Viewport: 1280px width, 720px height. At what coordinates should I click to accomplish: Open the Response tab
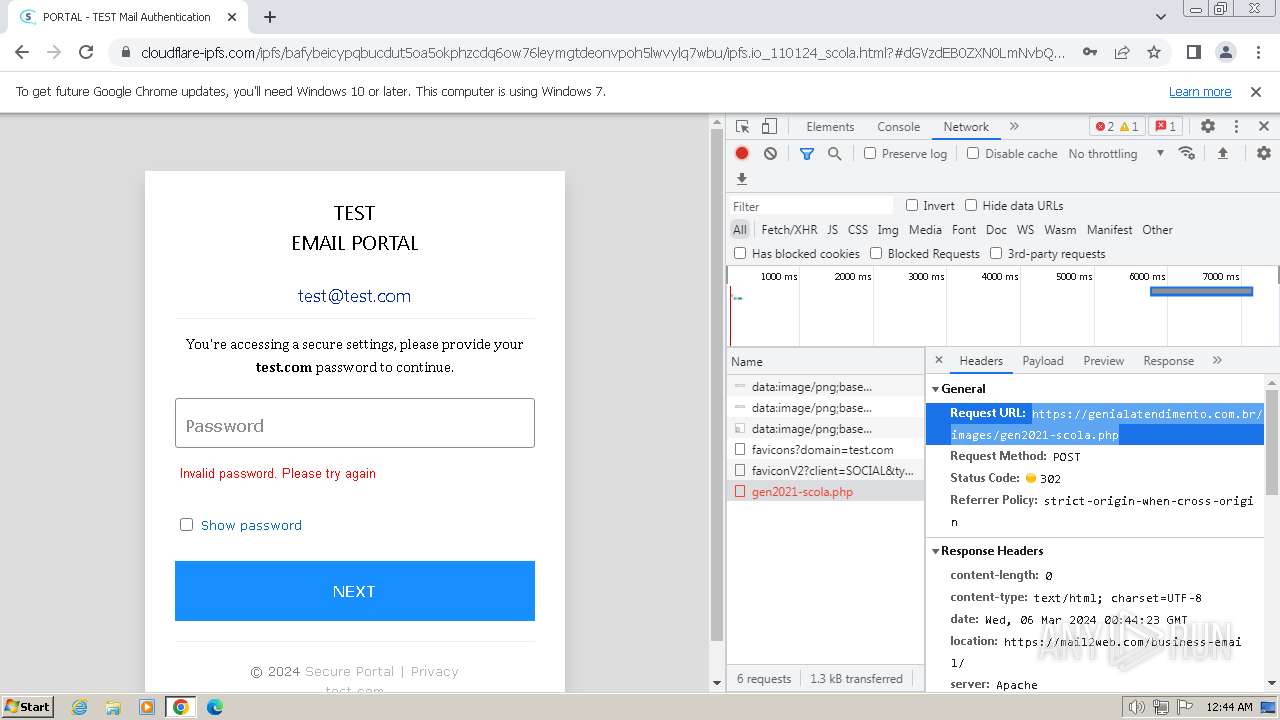(1168, 360)
